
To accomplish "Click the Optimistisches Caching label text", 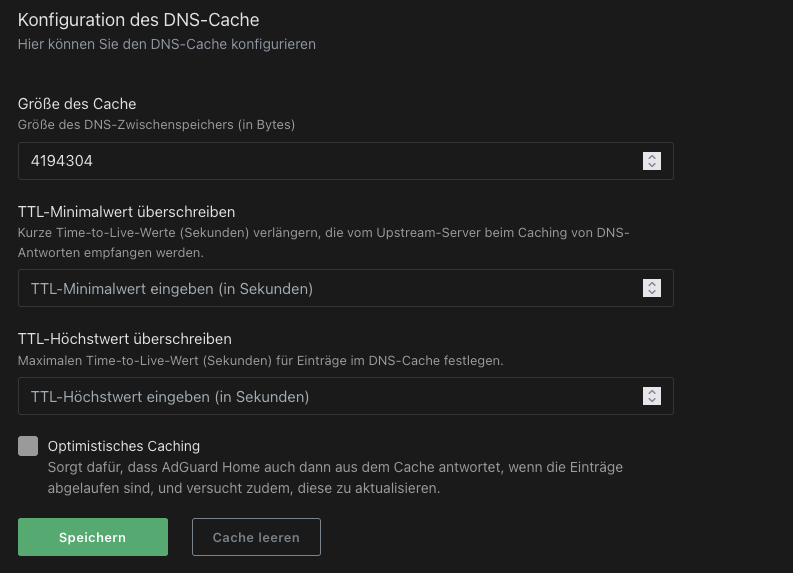I will click(x=124, y=446).
